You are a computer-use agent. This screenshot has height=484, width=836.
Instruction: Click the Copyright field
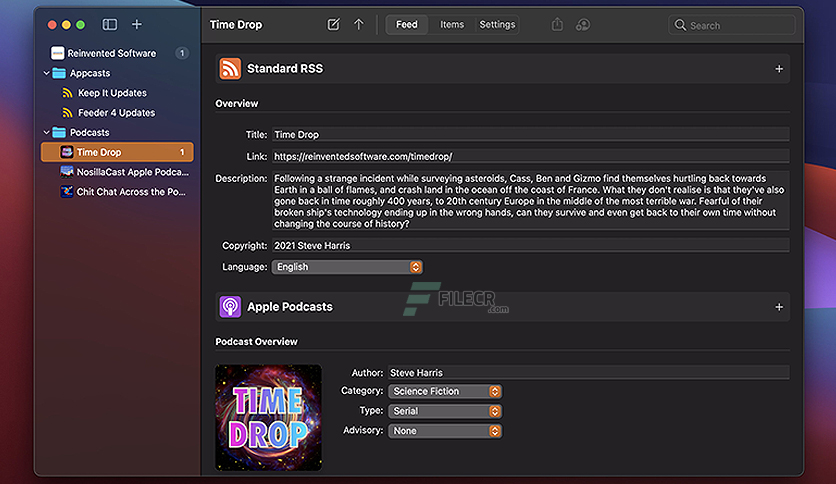click(530, 245)
